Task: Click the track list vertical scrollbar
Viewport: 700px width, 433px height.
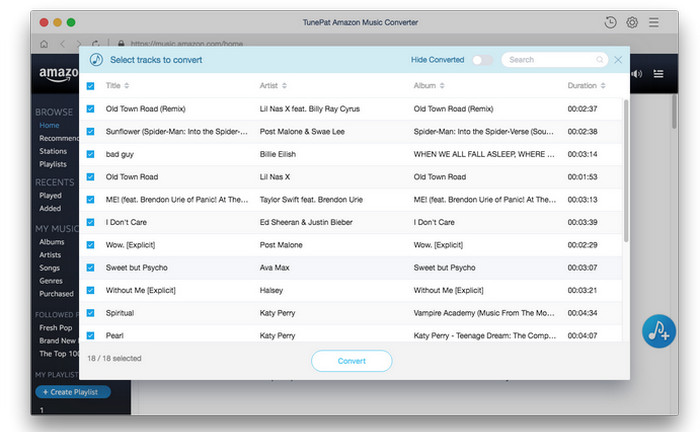Action: click(x=626, y=171)
